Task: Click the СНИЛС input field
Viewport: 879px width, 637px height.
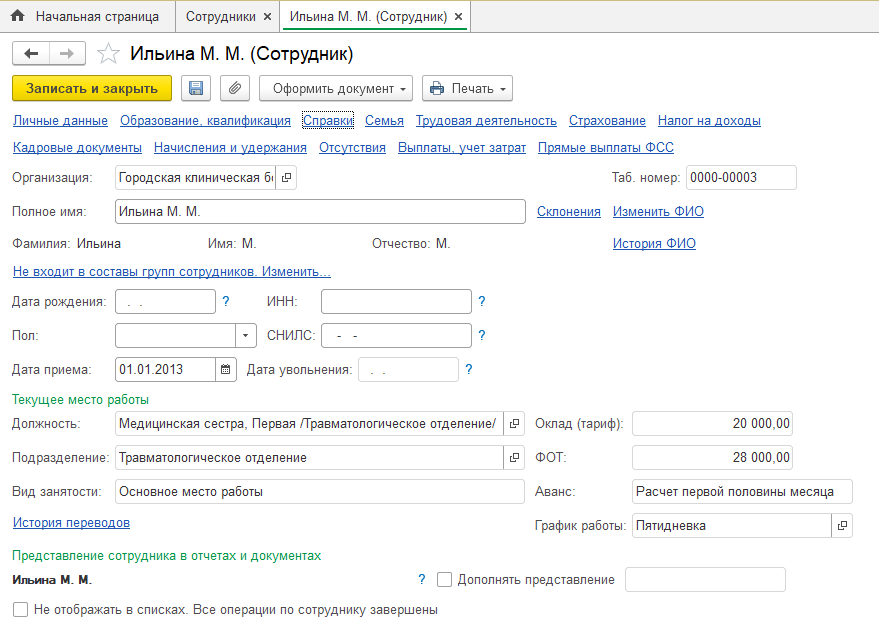Action: click(x=396, y=335)
